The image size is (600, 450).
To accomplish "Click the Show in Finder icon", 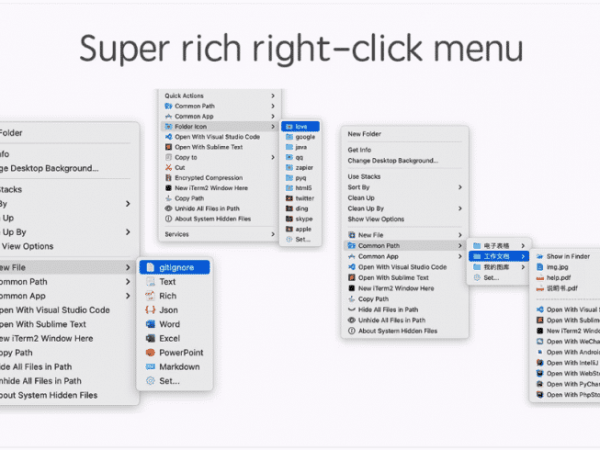I will [540, 256].
